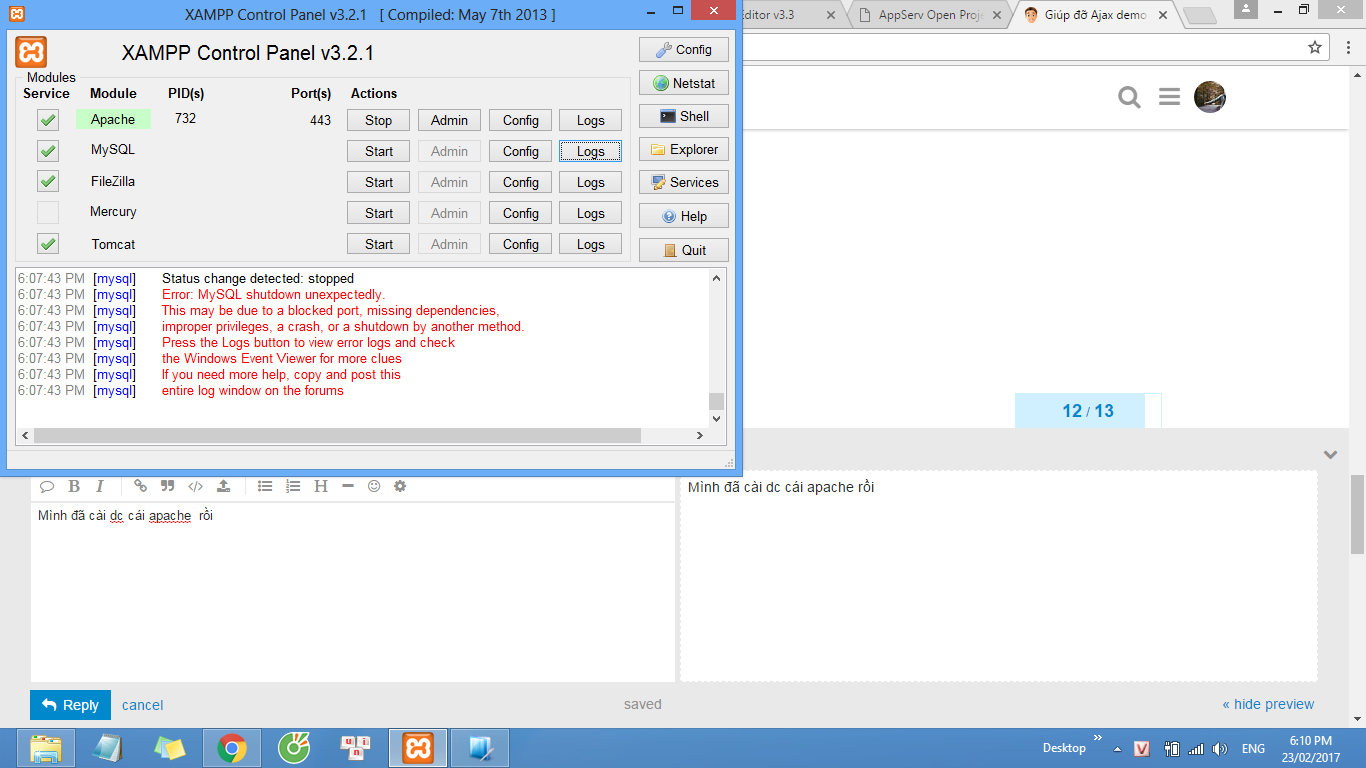The image size is (1366, 768).
Task: Open Netstat from XAMPP side buttons
Action: [684, 83]
